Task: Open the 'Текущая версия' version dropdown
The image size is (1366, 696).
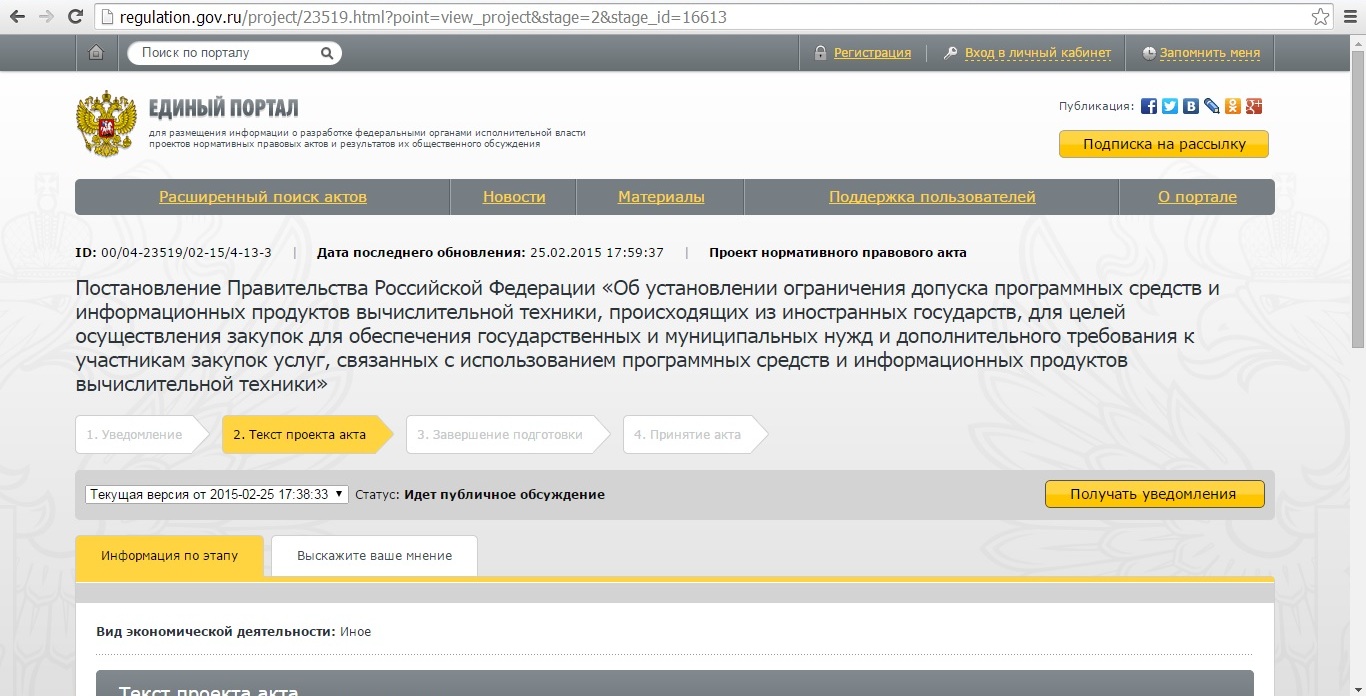Action: click(217, 494)
